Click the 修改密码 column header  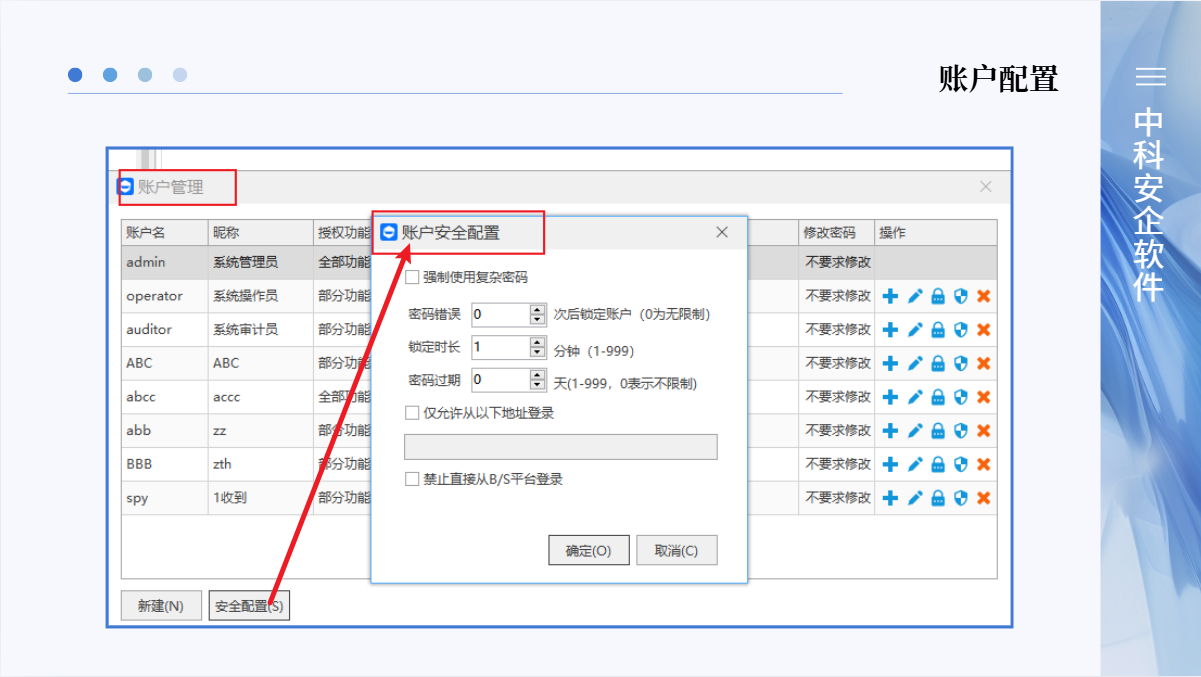coord(829,233)
